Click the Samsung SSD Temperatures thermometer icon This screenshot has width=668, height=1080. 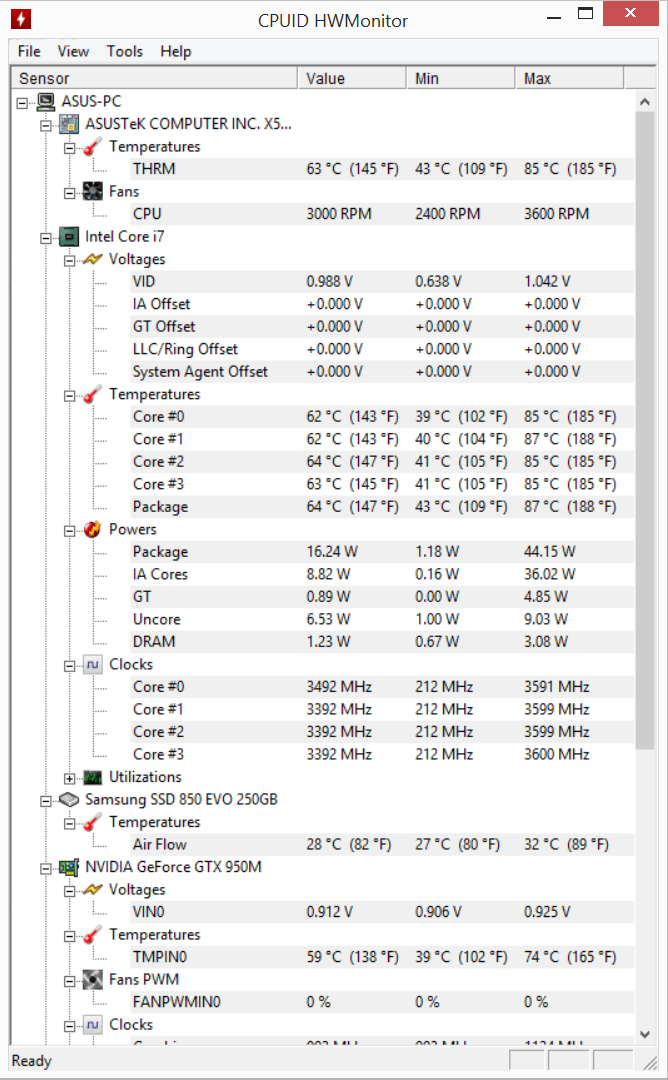[x=93, y=822]
